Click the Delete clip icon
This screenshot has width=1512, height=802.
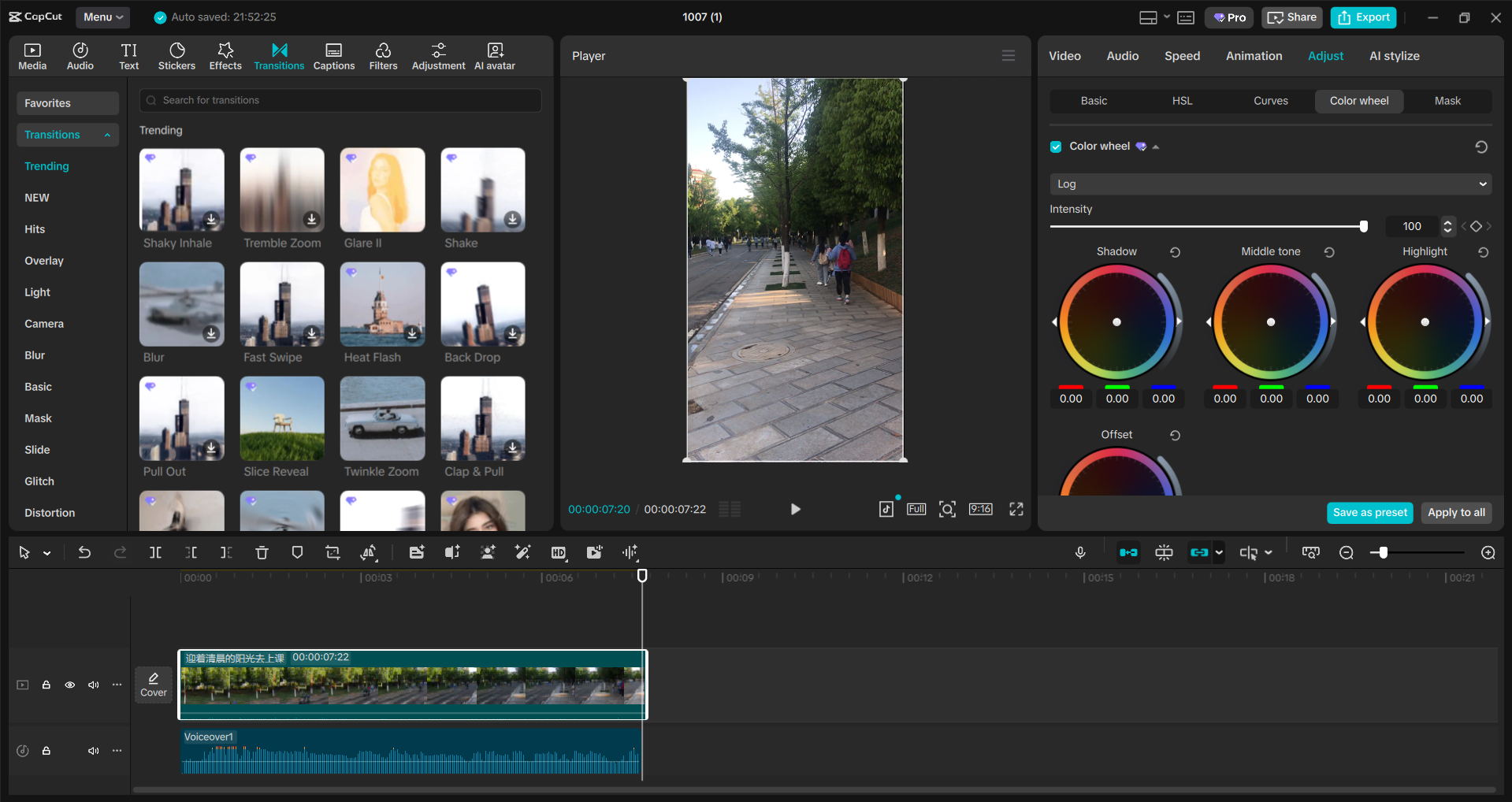point(262,552)
